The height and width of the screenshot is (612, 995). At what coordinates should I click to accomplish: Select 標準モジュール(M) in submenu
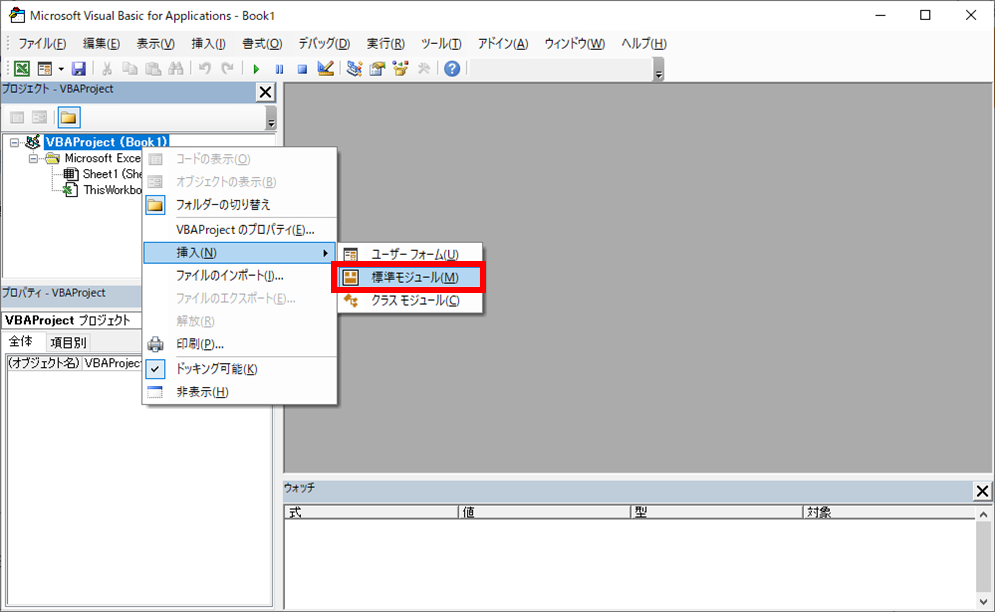[410, 277]
